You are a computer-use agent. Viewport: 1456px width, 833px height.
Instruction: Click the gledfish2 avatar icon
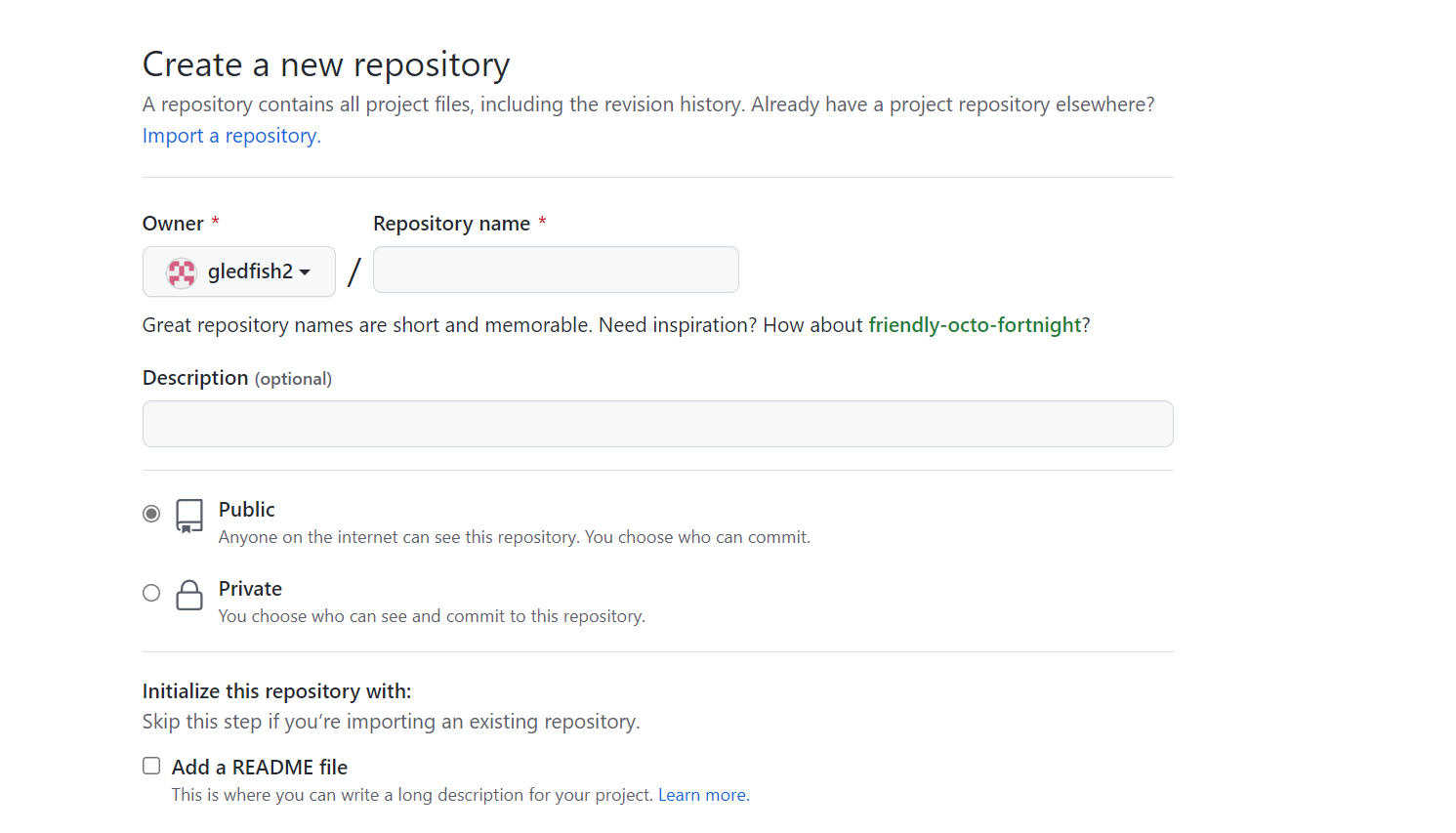click(x=182, y=272)
